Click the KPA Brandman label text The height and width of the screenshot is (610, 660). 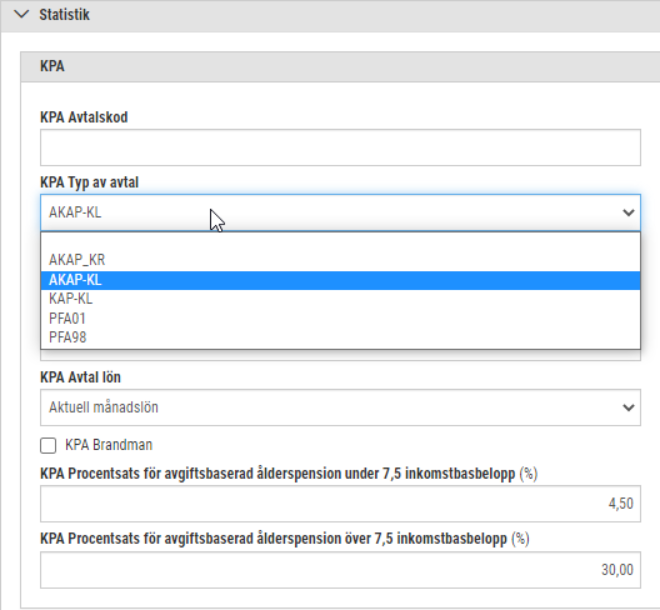tap(109, 445)
